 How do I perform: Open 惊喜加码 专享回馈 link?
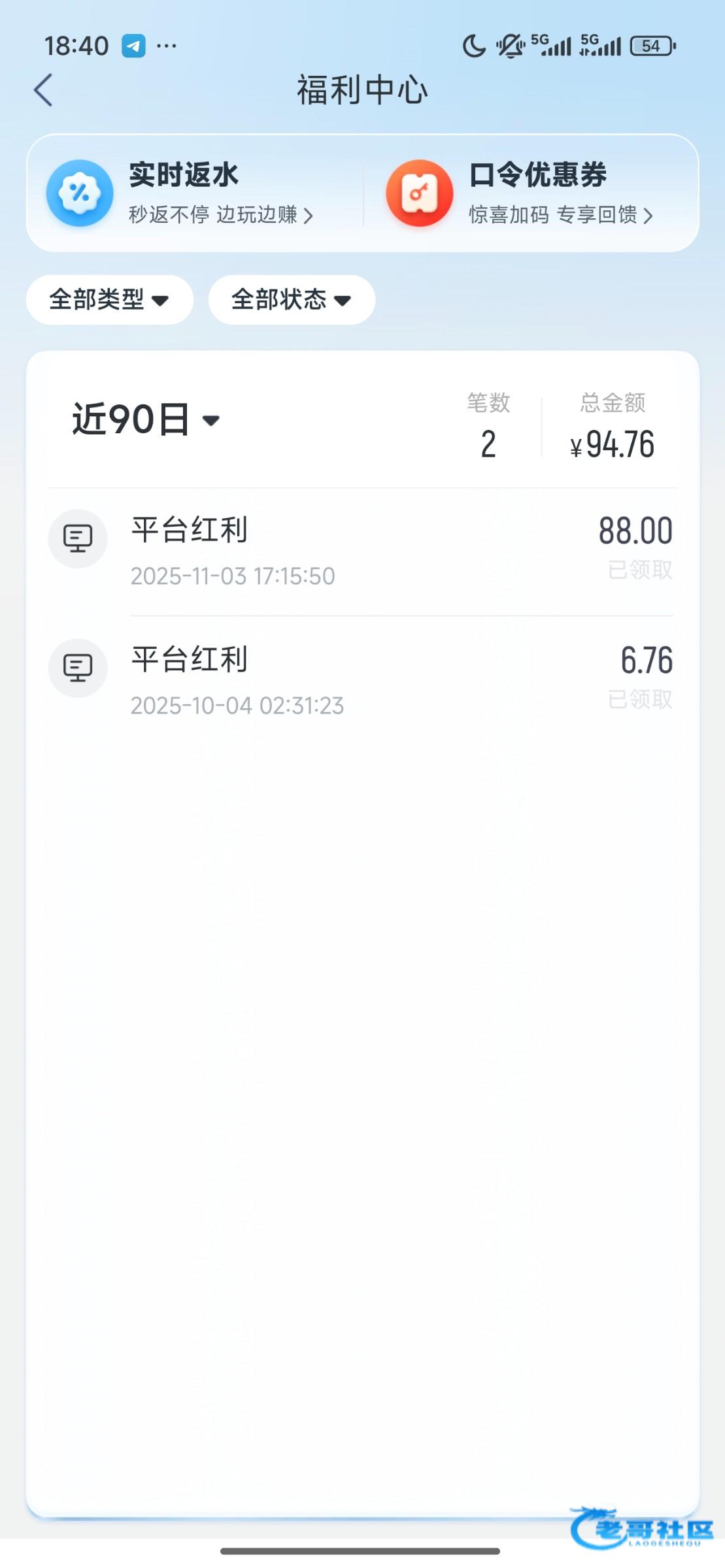point(560,215)
